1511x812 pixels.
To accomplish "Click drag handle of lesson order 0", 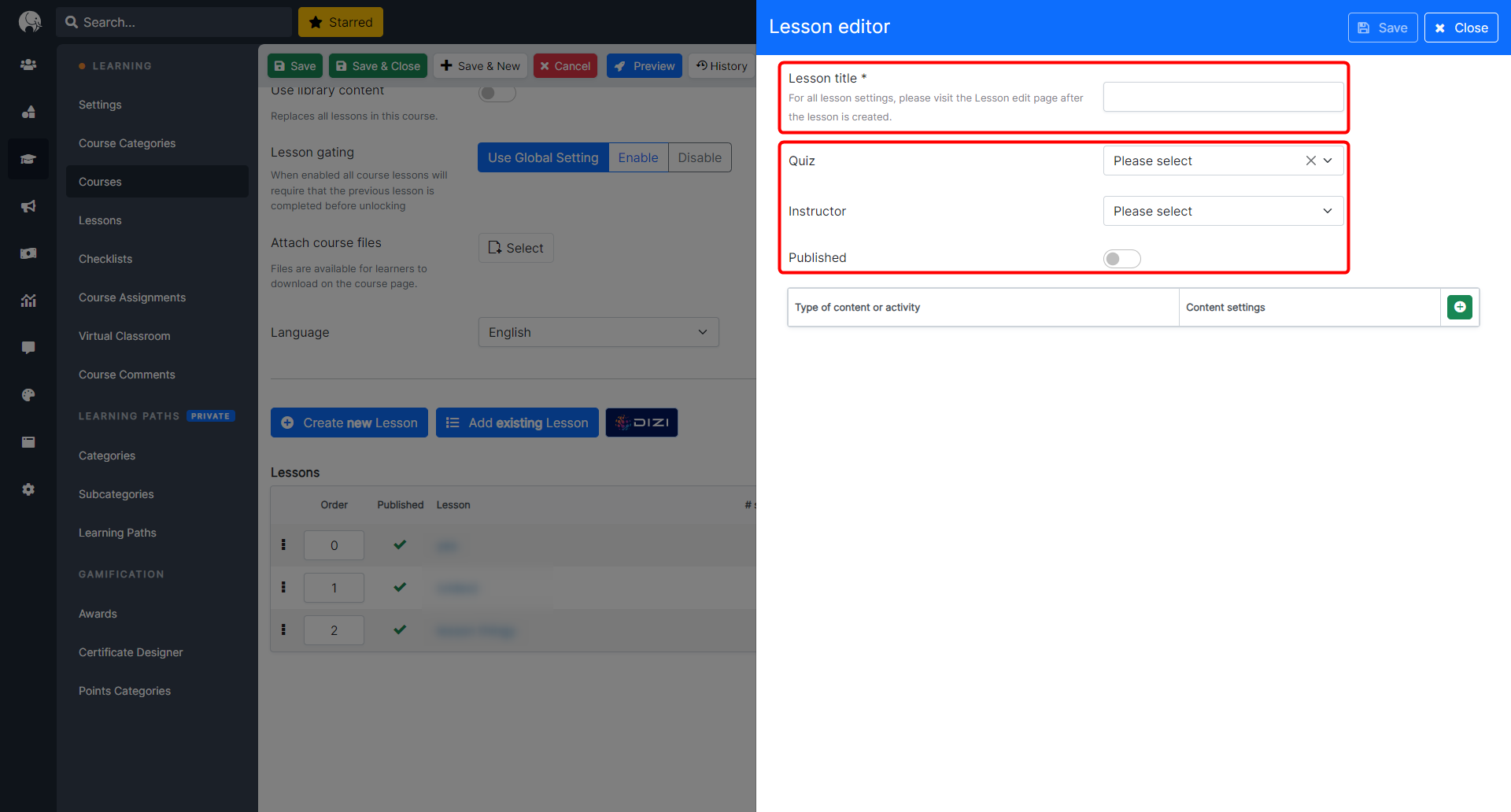I will (x=283, y=544).
